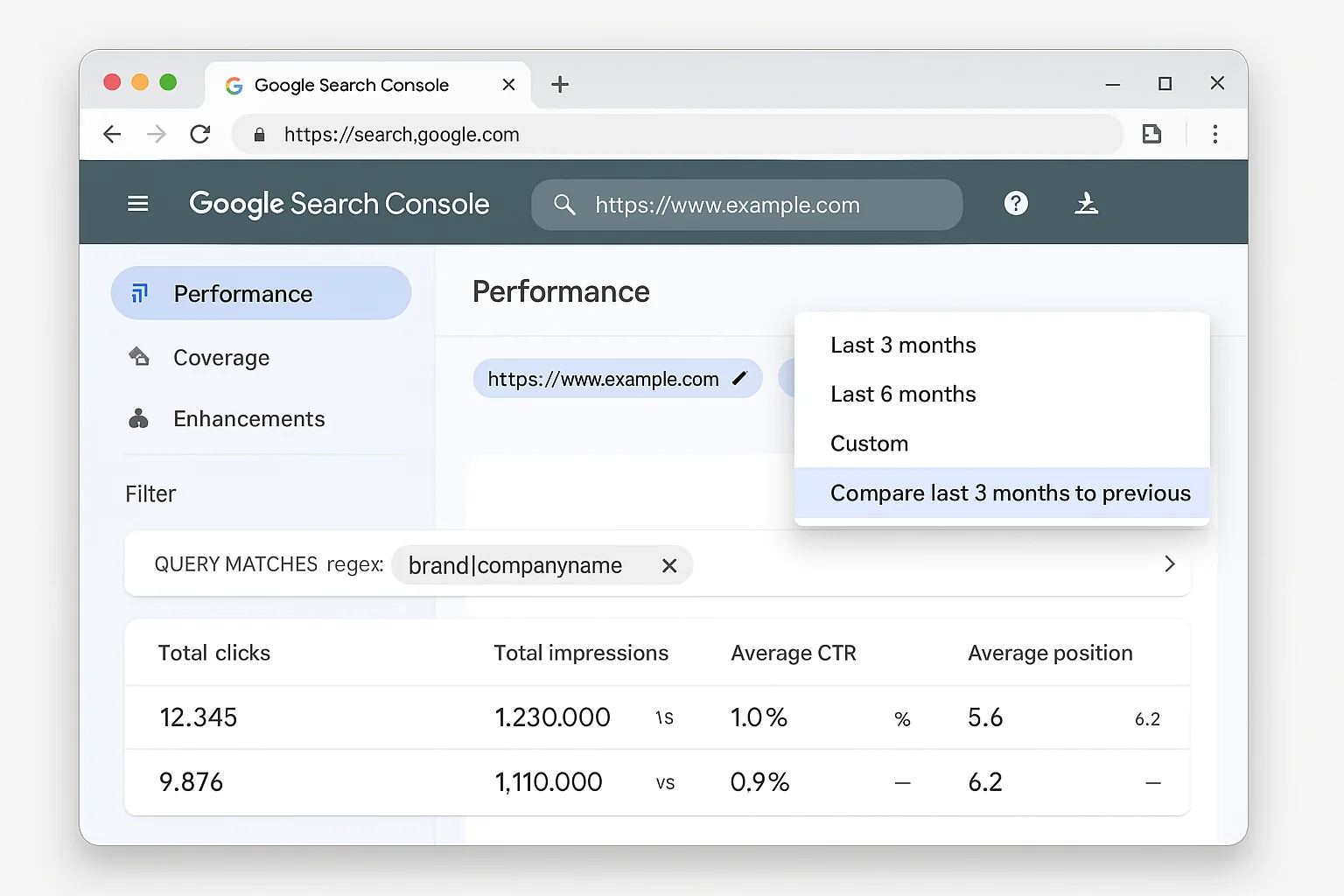
Task: Select Compare last 3 months to previous
Action: click(x=1010, y=493)
